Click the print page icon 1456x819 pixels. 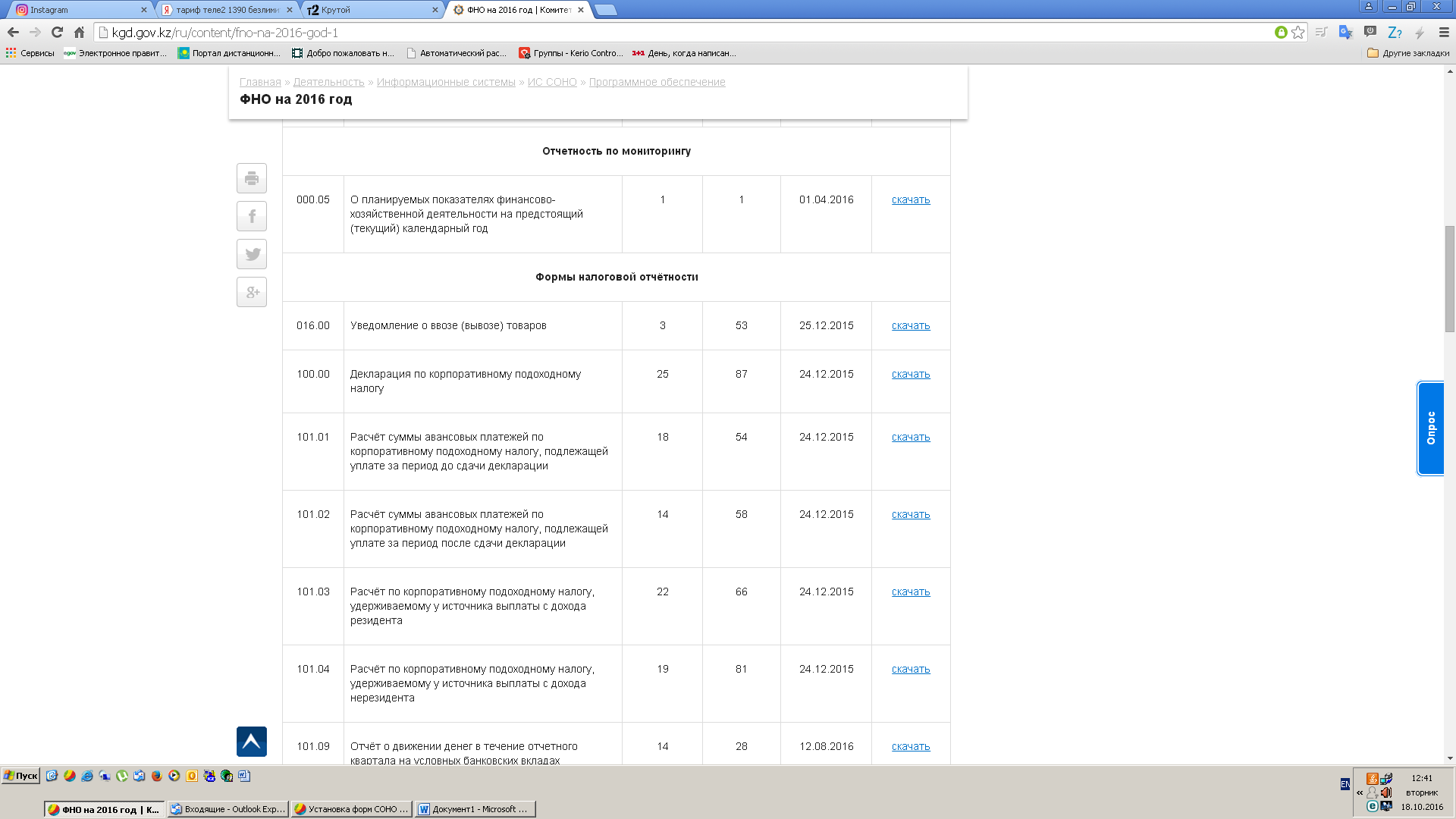252,178
